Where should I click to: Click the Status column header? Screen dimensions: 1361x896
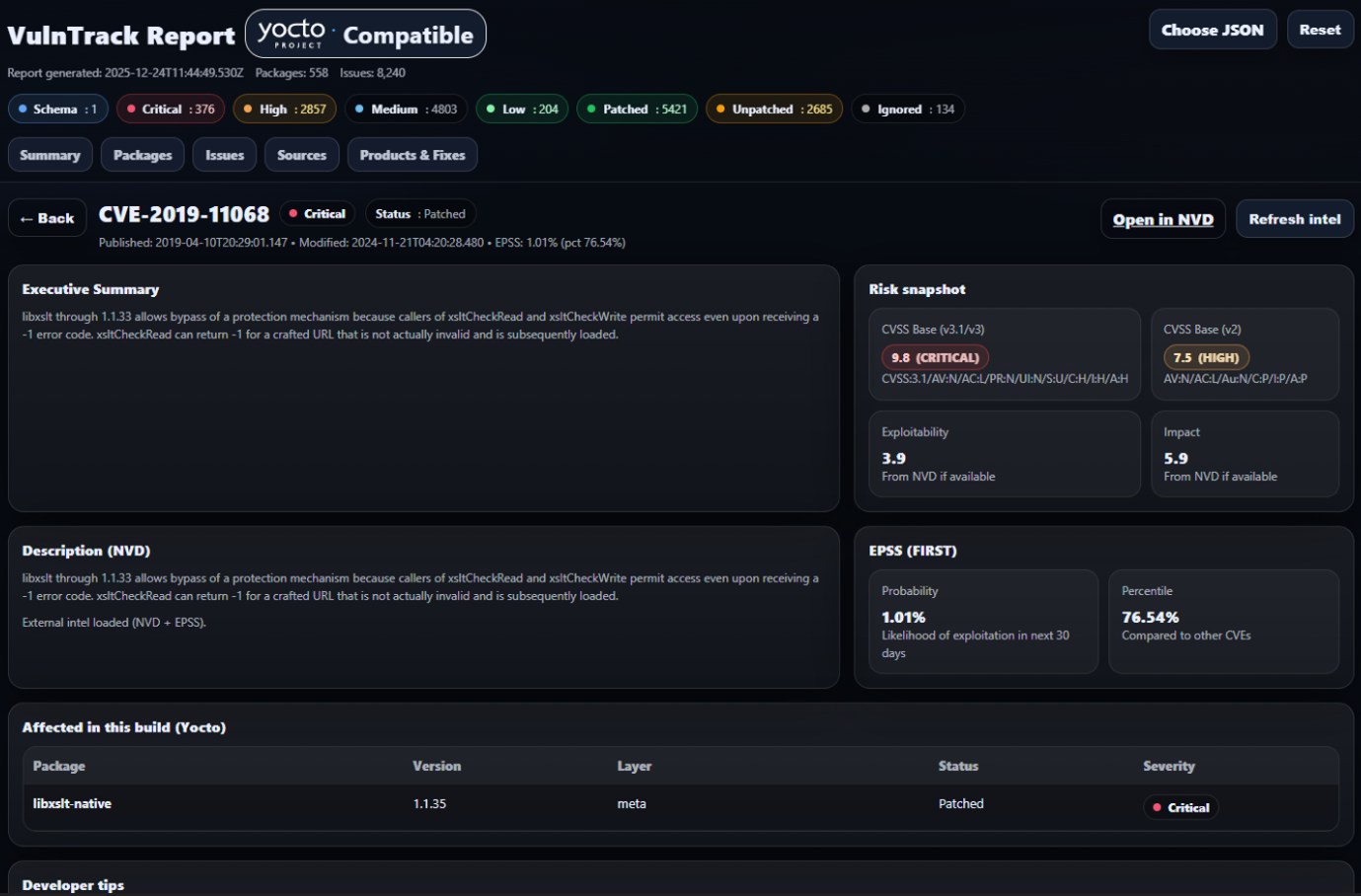click(958, 766)
